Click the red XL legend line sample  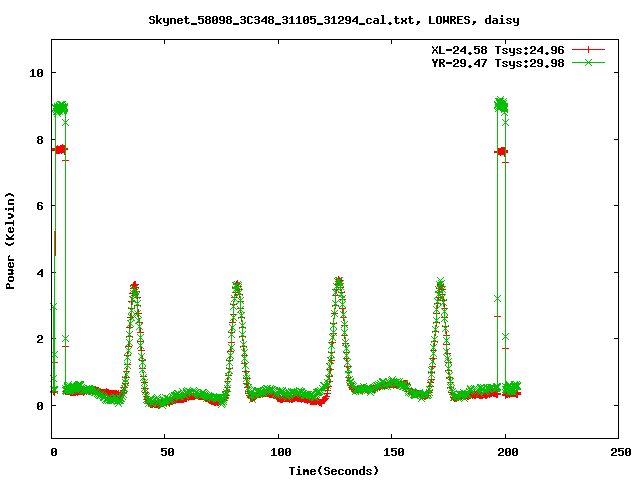pos(588,50)
